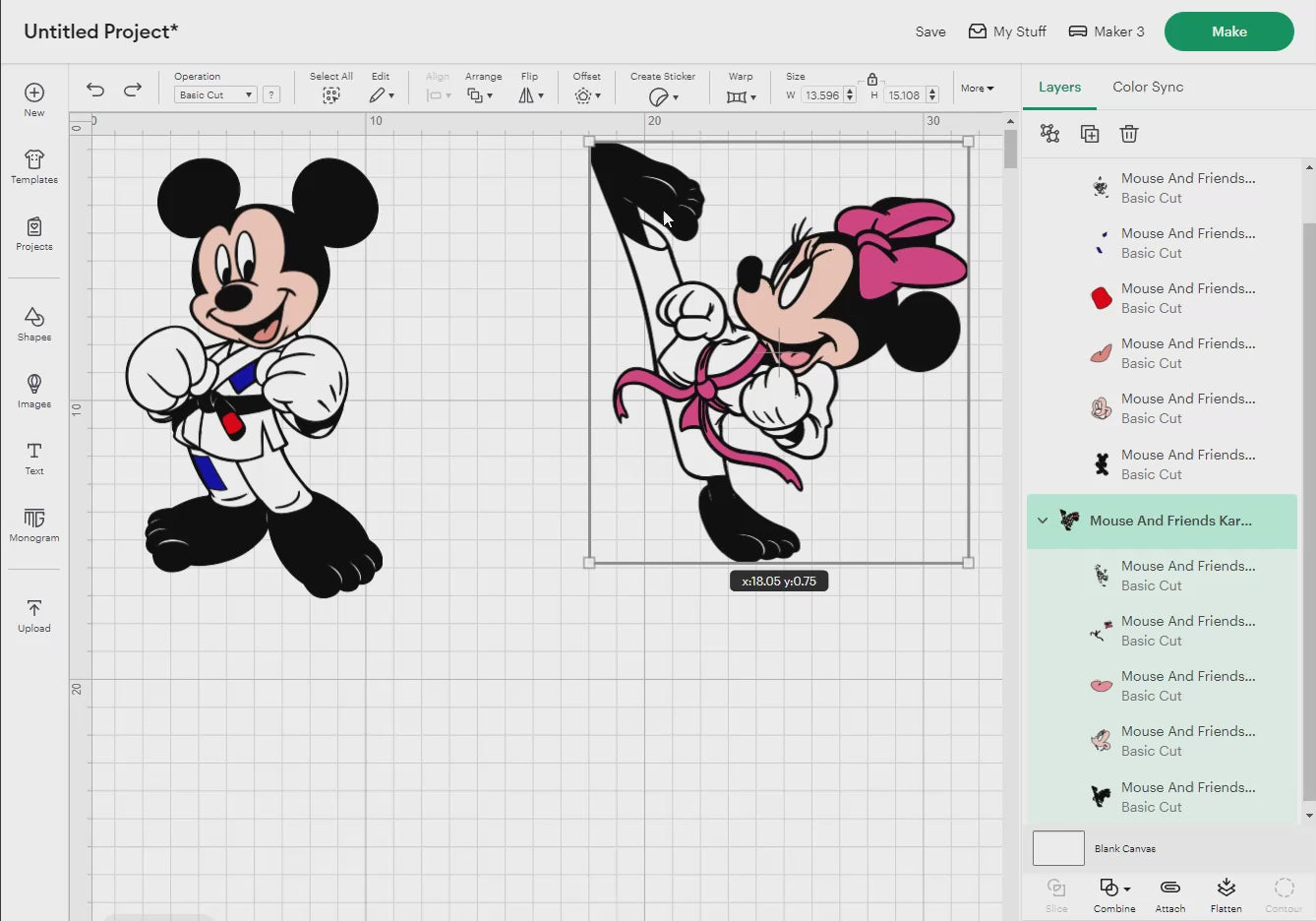Click the Flatten button

click(x=1226, y=894)
